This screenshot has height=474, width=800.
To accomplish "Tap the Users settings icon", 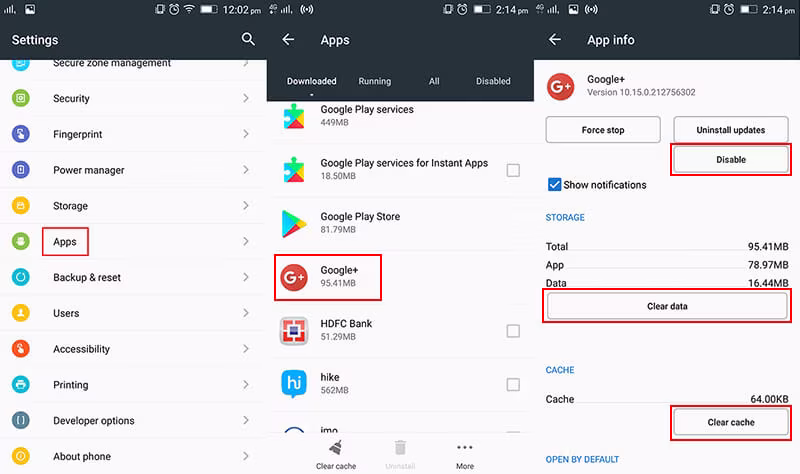I will point(20,313).
